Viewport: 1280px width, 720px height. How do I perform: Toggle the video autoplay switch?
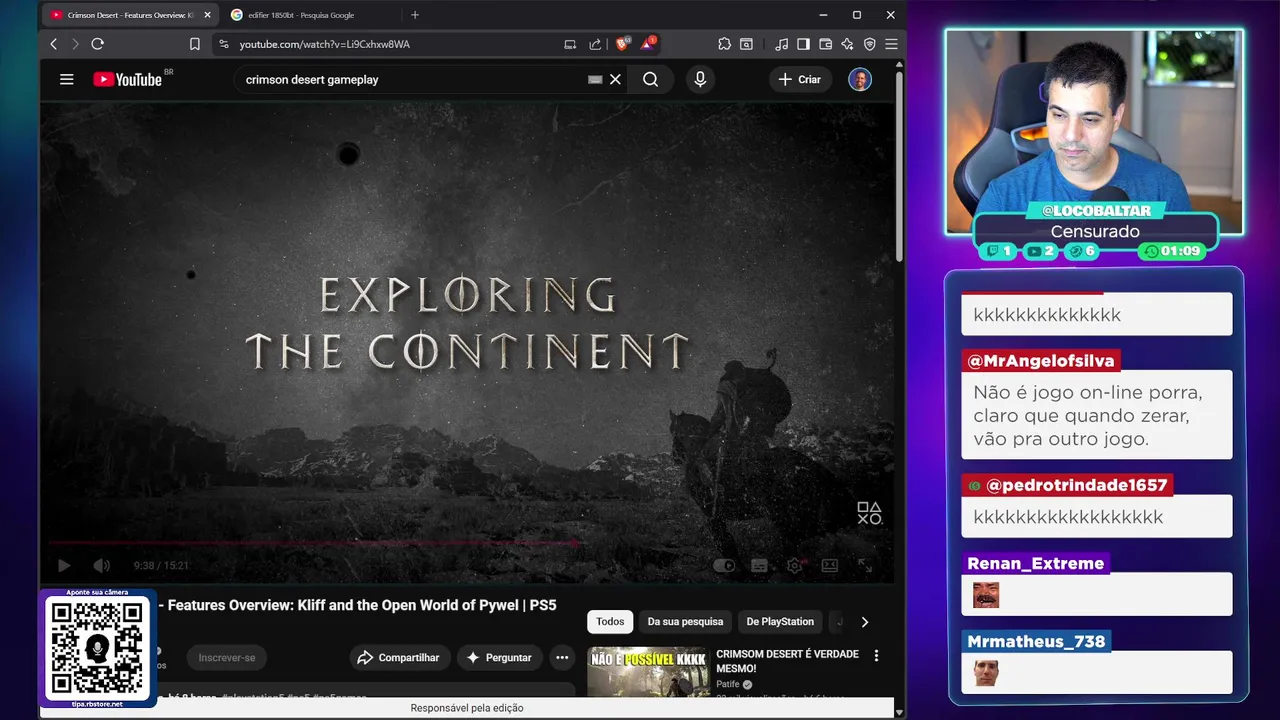[x=724, y=566]
